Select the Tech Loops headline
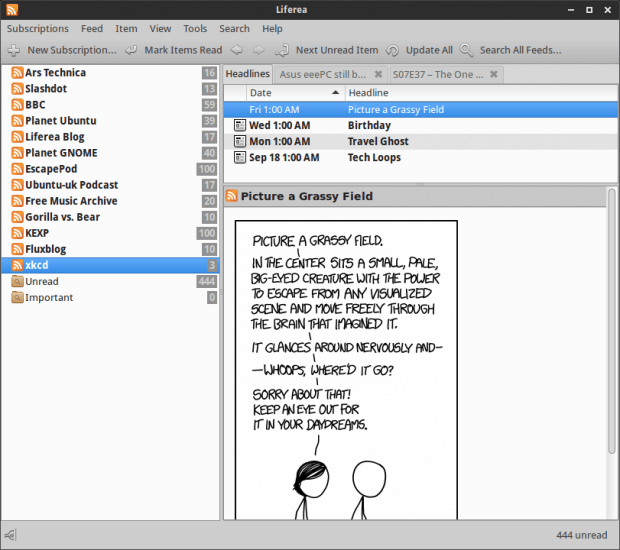Screen dimensions: 620x550 coord(374,157)
